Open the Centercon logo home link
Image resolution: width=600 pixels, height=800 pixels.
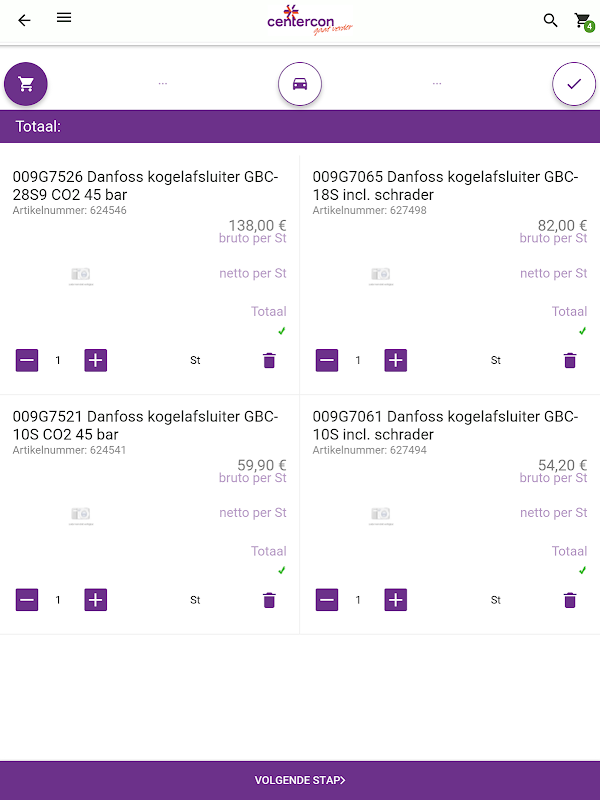click(309, 20)
